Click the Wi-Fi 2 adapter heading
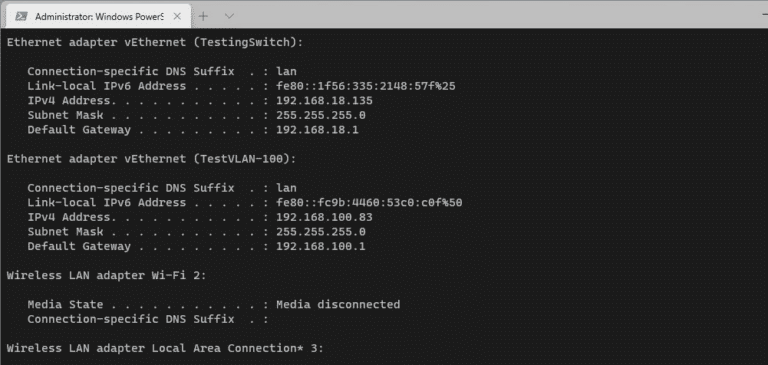The height and width of the screenshot is (365, 768). (x=107, y=276)
